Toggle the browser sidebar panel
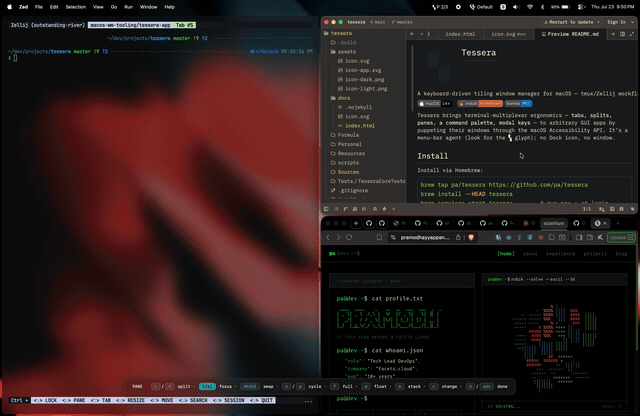The width and height of the screenshot is (640, 416). 579,237
